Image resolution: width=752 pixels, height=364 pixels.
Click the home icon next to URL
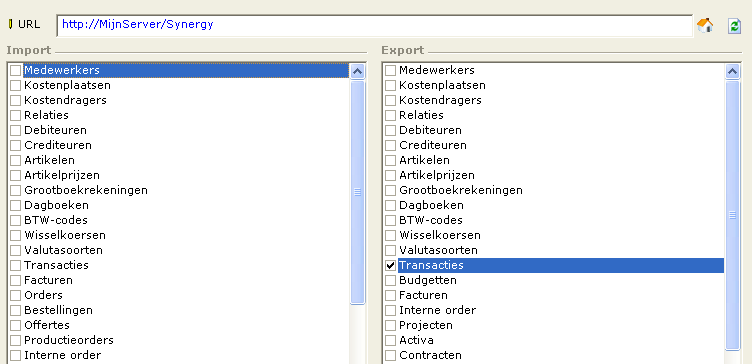point(705,25)
